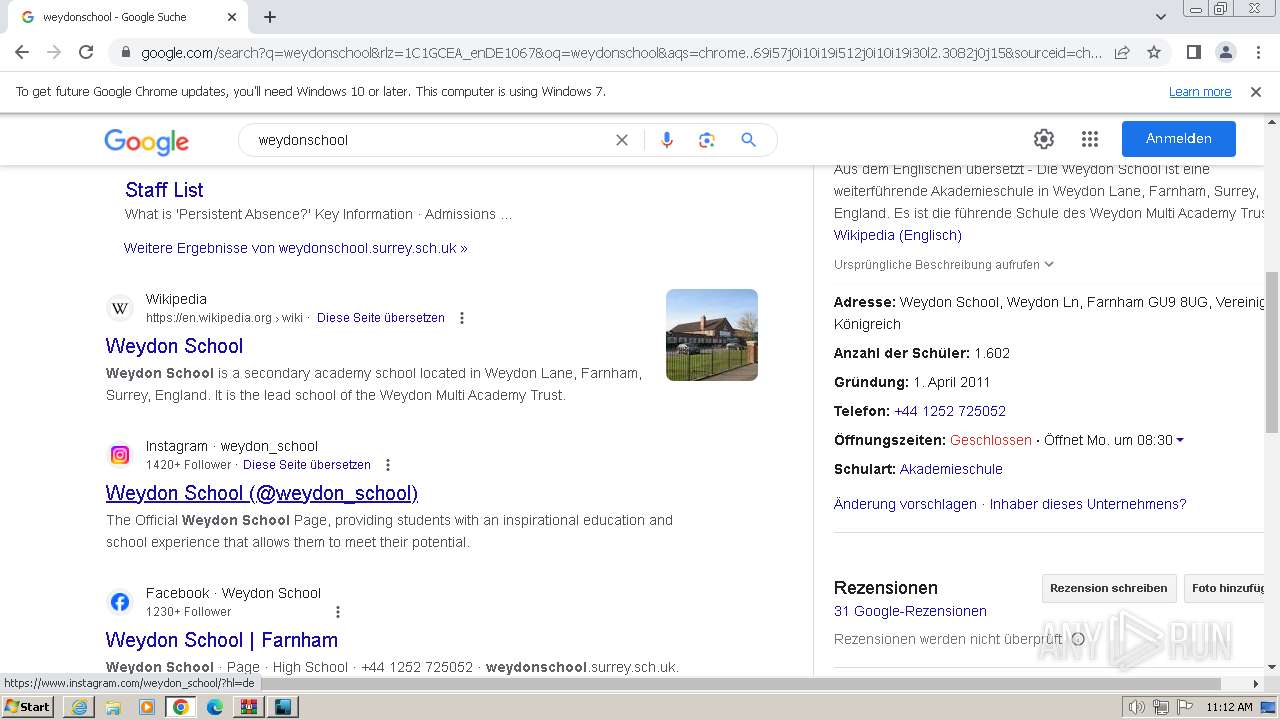Open Weitere Ergebnisse von weydonschool.surrey.sch.uk
This screenshot has height=720, width=1280.
[296, 248]
